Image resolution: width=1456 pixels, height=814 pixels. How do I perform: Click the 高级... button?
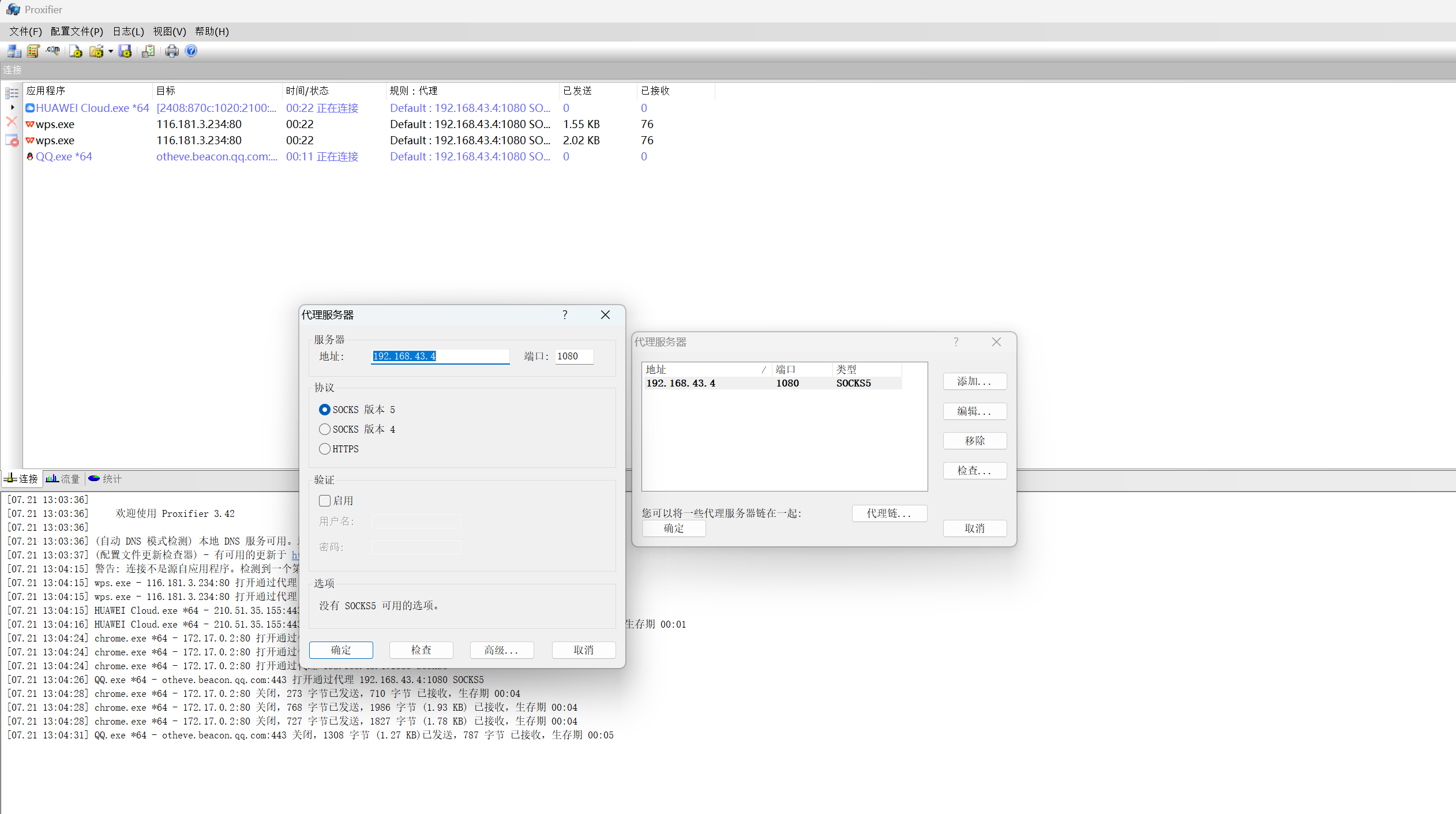pos(502,650)
